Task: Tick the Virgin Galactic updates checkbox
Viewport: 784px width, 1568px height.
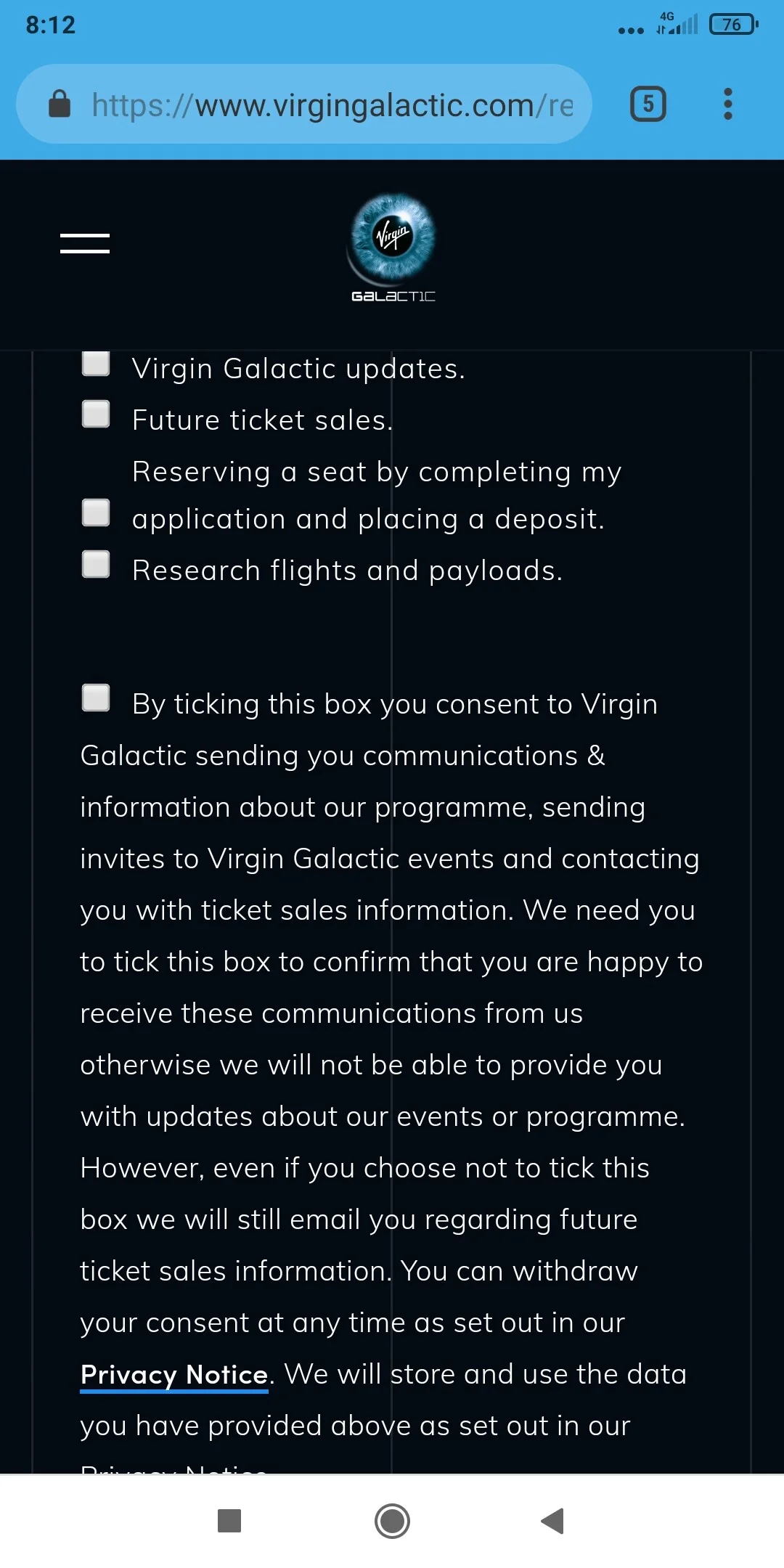Action: click(x=96, y=363)
